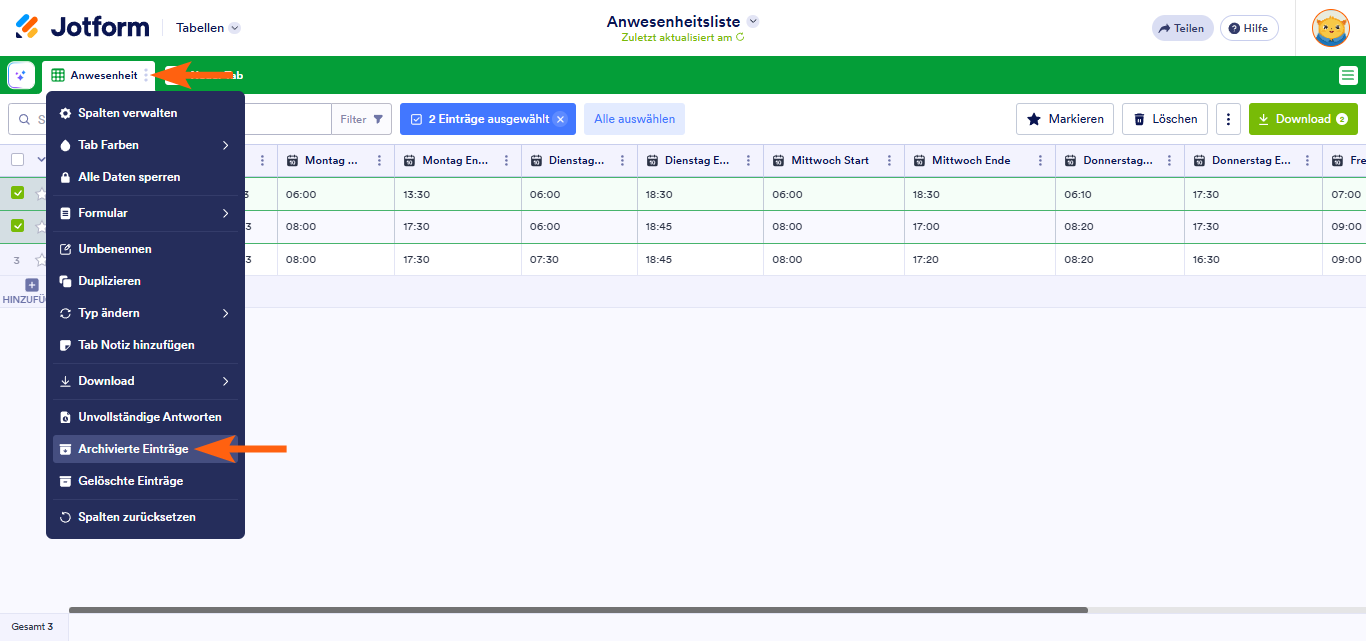Viewport: 1366px width, 641px height.
Task: Click the 07:00 cell
Action: coord(1344,194)
